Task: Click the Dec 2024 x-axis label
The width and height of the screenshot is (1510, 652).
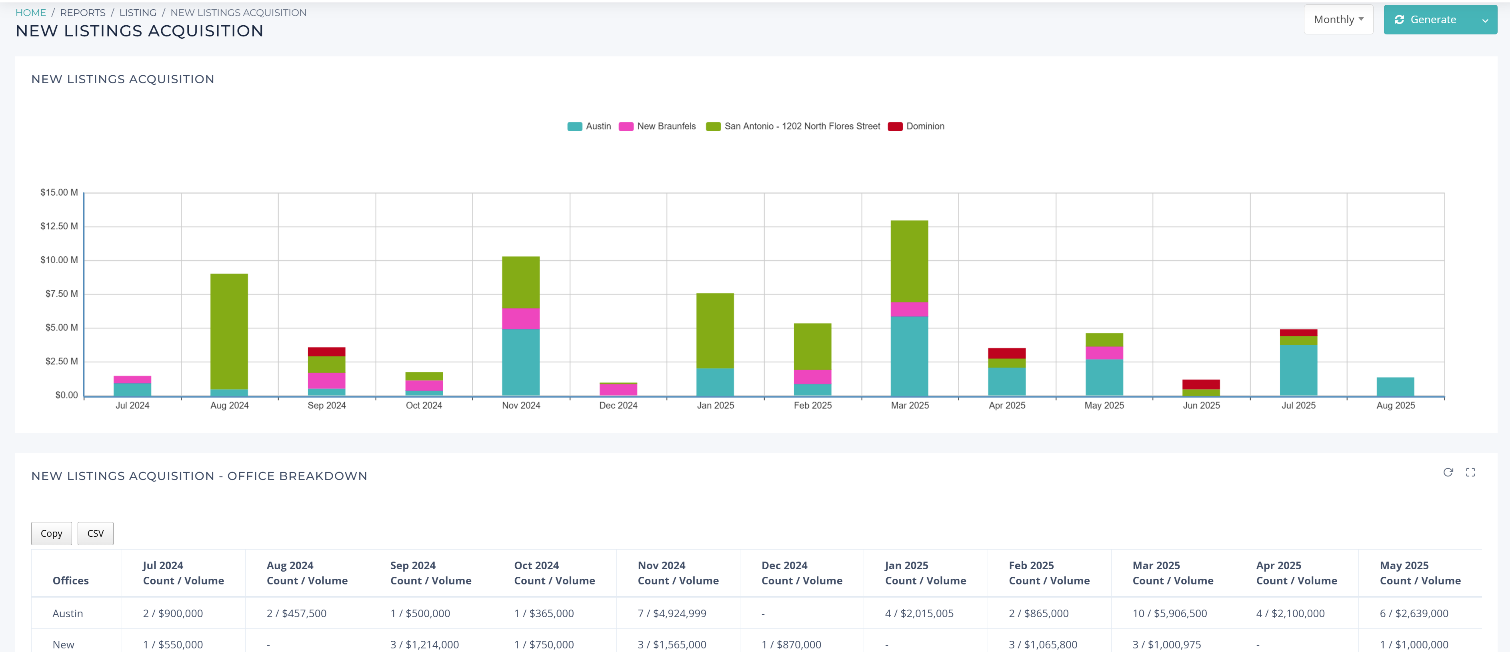Action: [x=618, y=406]
